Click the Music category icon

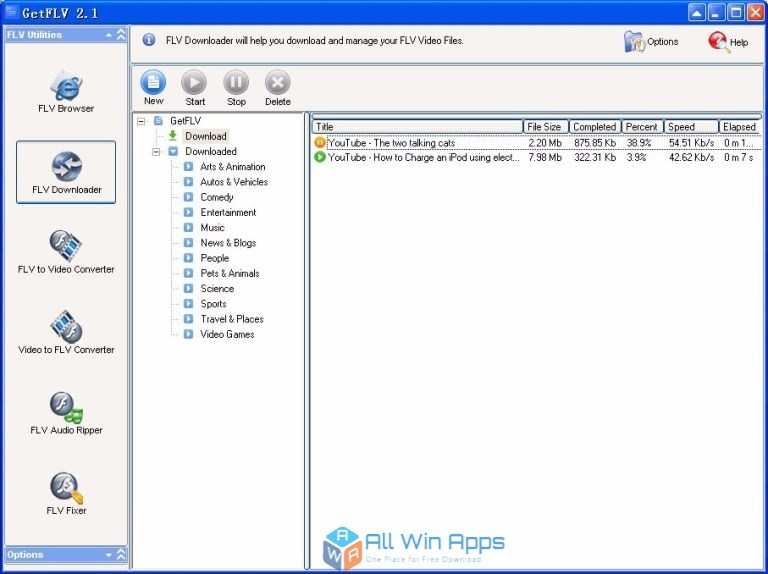click(x=188, y=227)
